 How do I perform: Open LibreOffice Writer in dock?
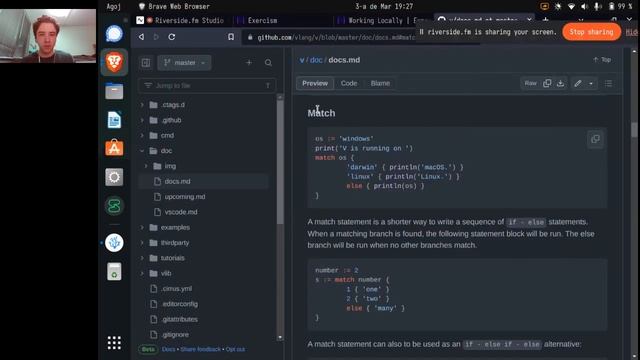114,120
